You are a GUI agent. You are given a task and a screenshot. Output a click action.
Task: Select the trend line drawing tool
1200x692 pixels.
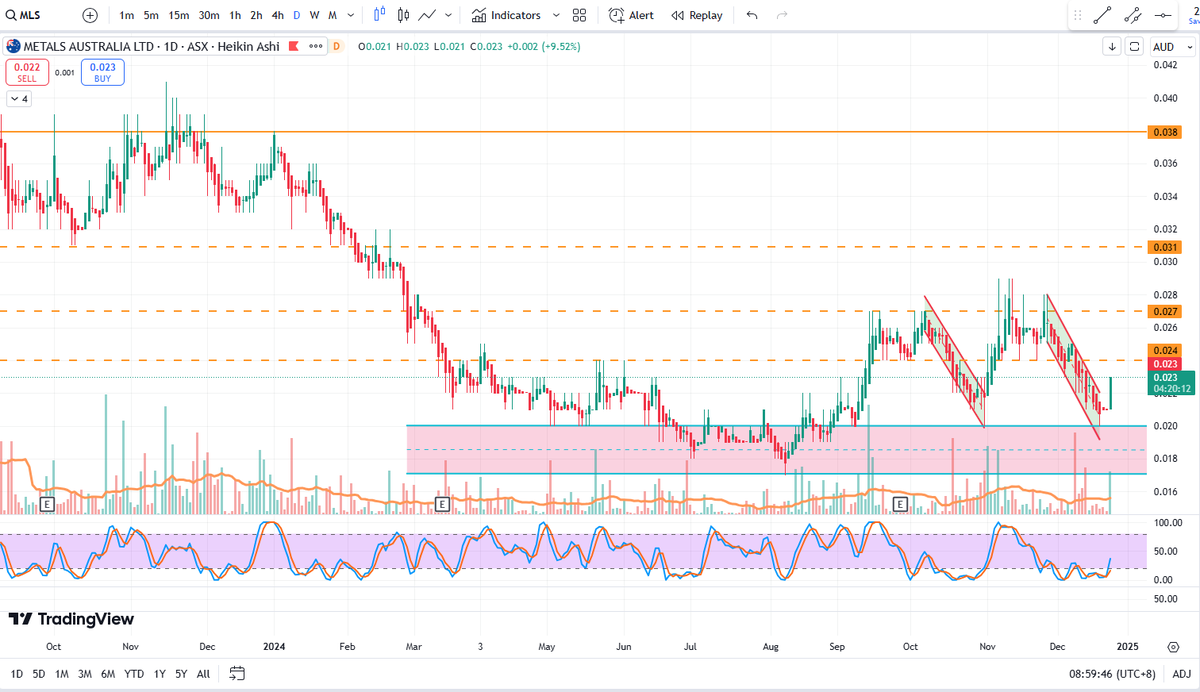point(1103,15)
